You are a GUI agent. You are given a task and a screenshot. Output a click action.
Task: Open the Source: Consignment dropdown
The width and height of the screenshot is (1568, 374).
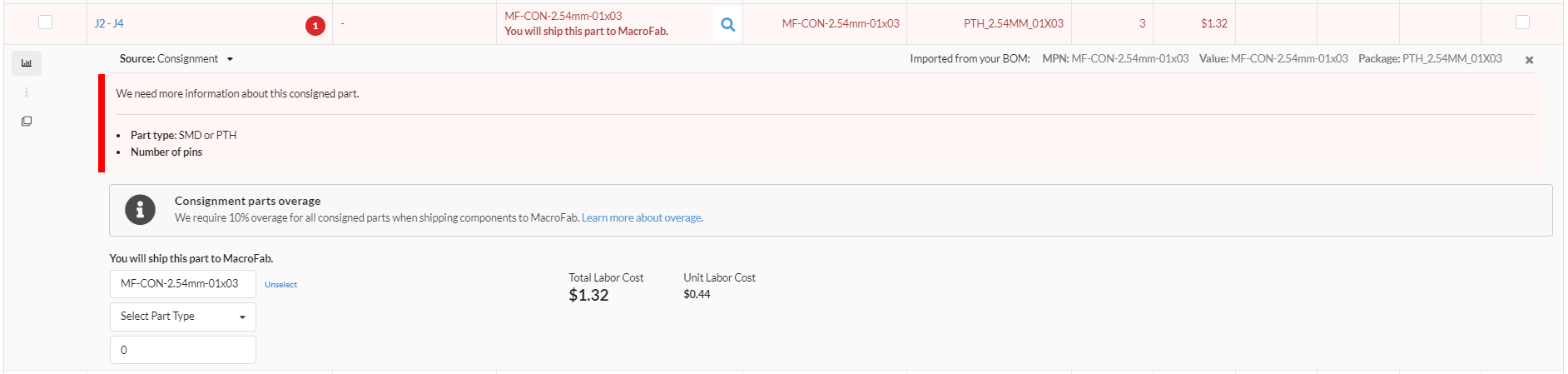pyautogui.click(x=176, y=59)
